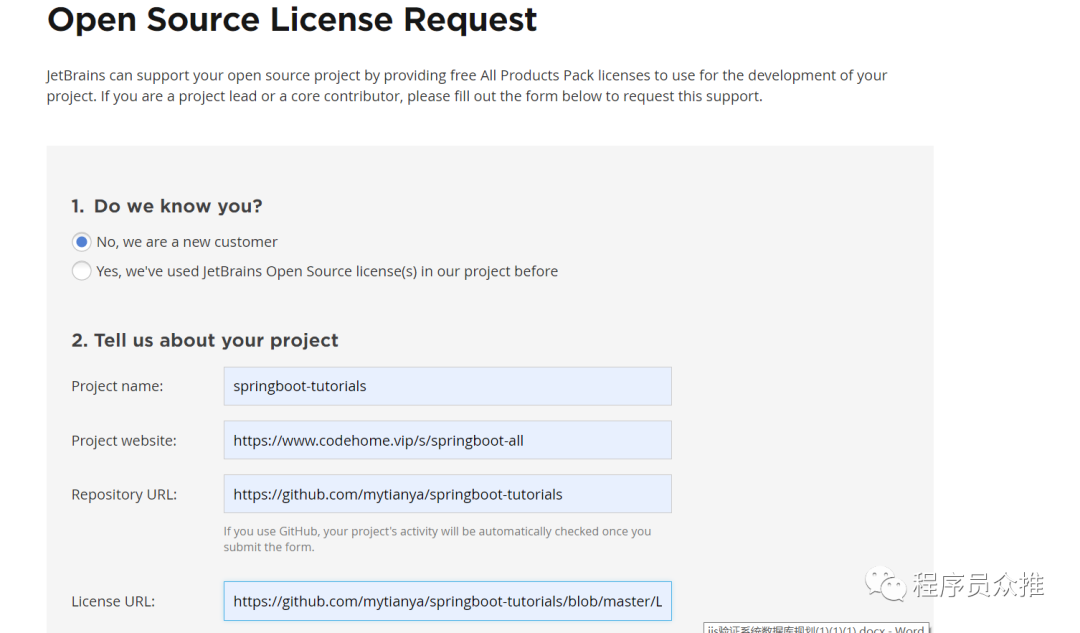Choose the "Yes, we've used JetBrains" radio button
This screenshot has width=1080, height=633.
pyautogui.click(x=82, y=271)
